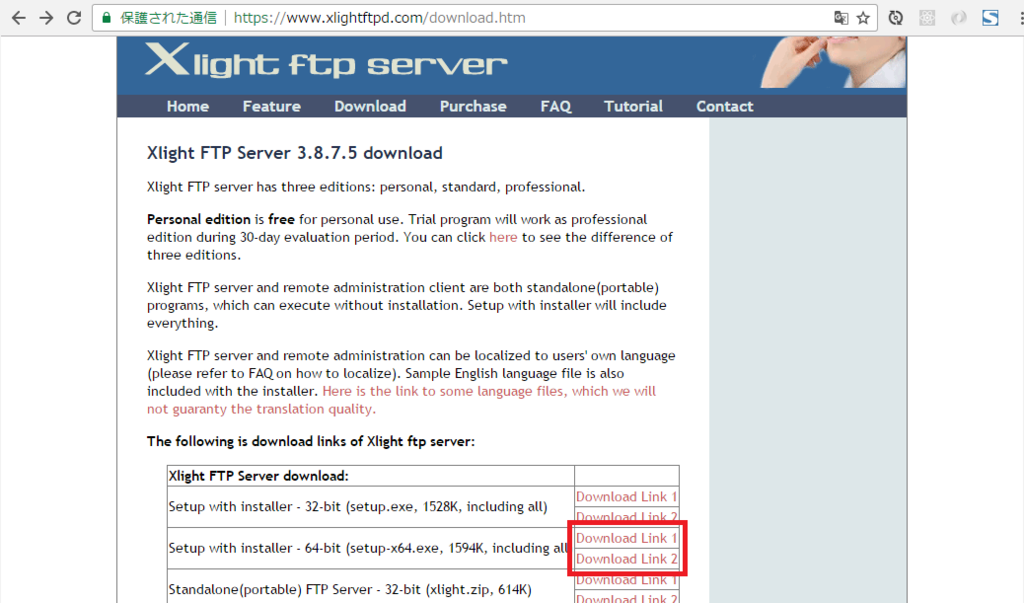Click the URL in the address bar
Image resolution: width=1024 pixels, height=603 pixels.
pos(379,18)
